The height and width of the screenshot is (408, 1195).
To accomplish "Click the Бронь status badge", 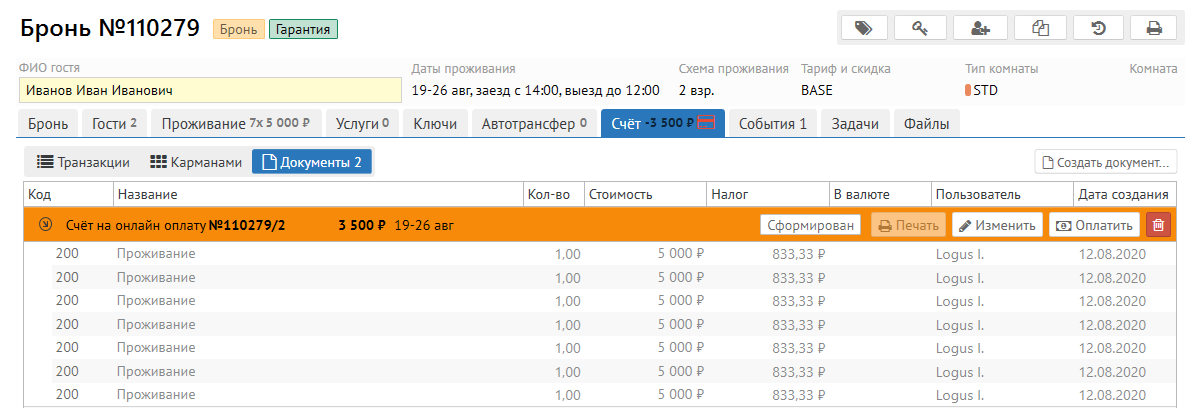I will pos(239,30).
